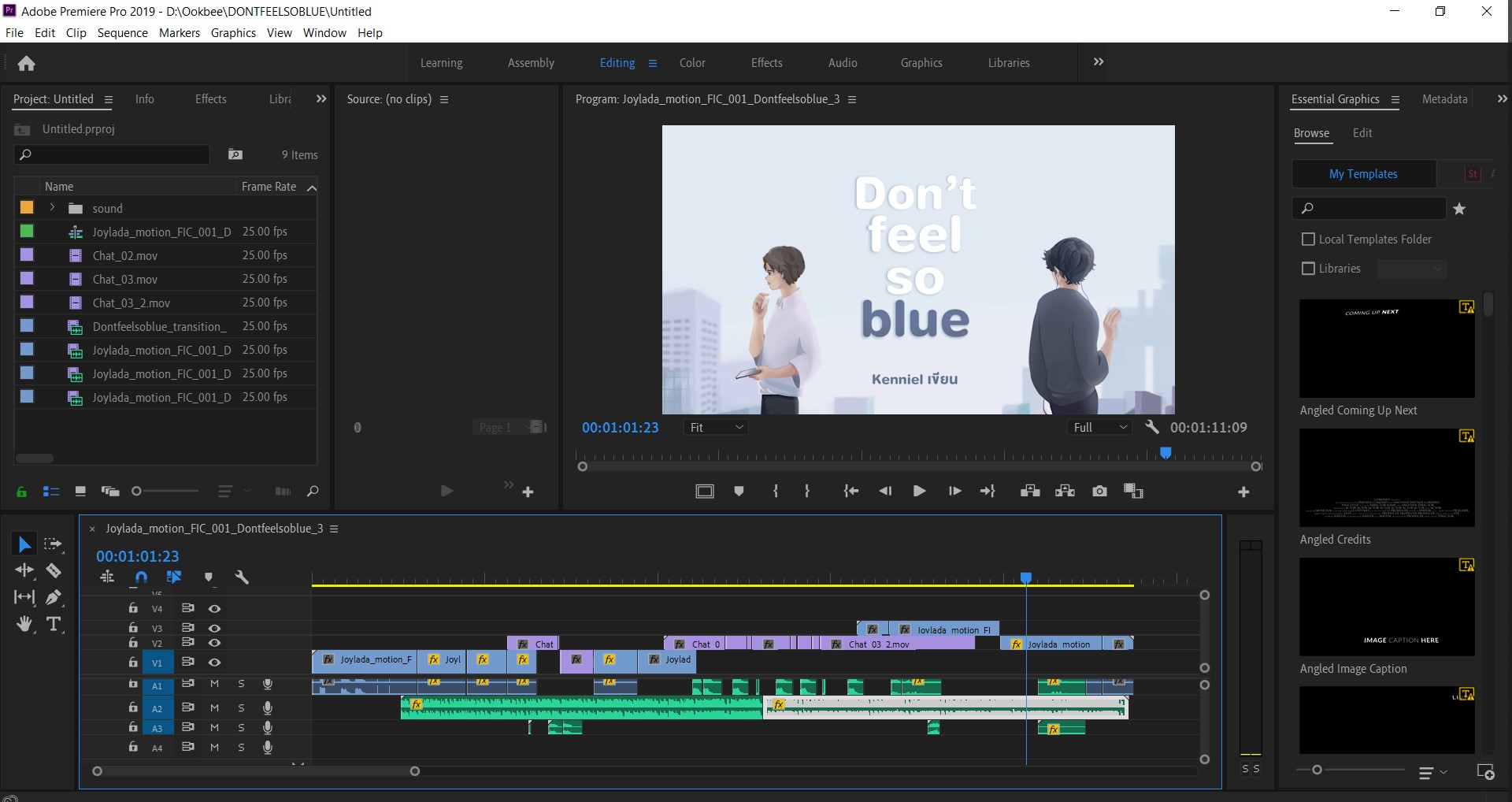This screenshot has width=1512, height=802.
Task: Click the Home icon
Action: tap(26, 64)
